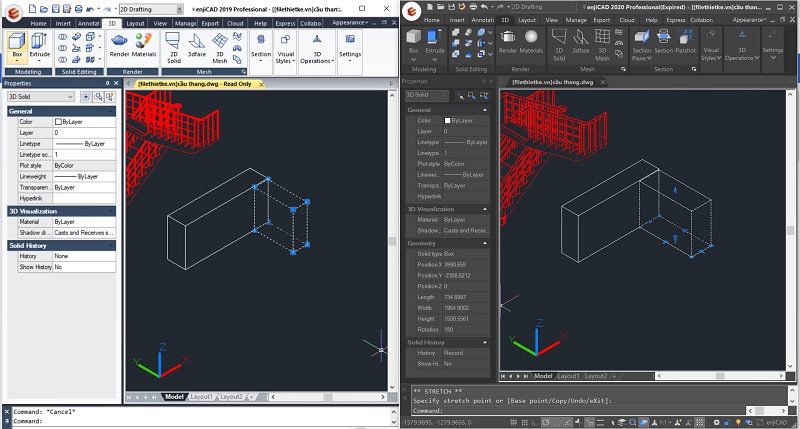Open the View tab in enjiCAD 2020
Viewport: 800px width, 429px height.
[552, 20]
